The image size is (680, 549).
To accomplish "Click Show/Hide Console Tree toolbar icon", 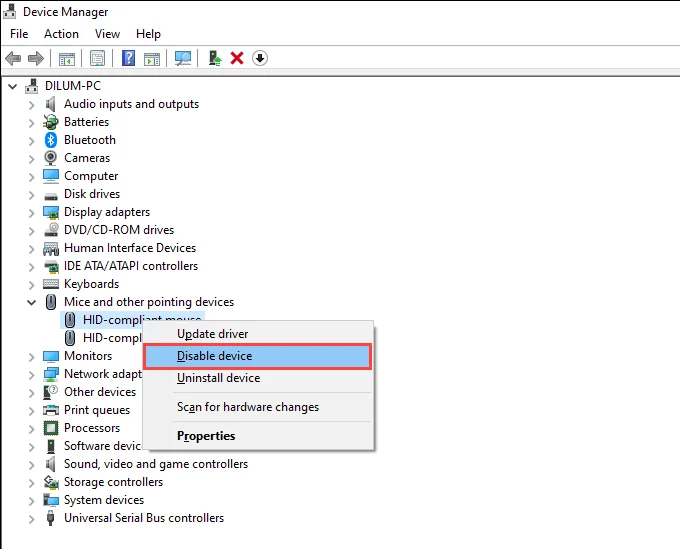I will coord(66,58).
